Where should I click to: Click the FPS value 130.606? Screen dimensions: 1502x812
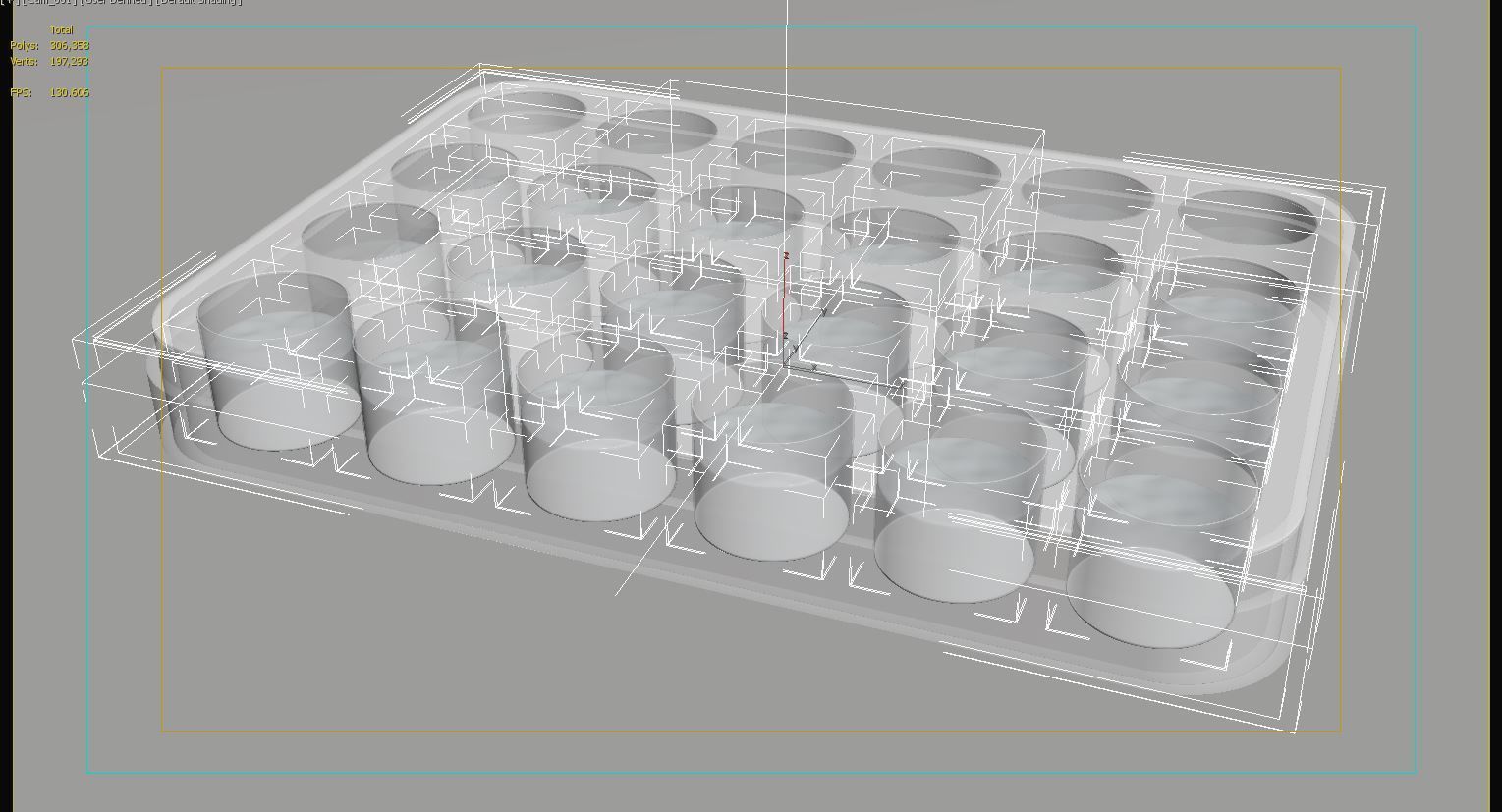pyautogui.click(x=69, y=92)
